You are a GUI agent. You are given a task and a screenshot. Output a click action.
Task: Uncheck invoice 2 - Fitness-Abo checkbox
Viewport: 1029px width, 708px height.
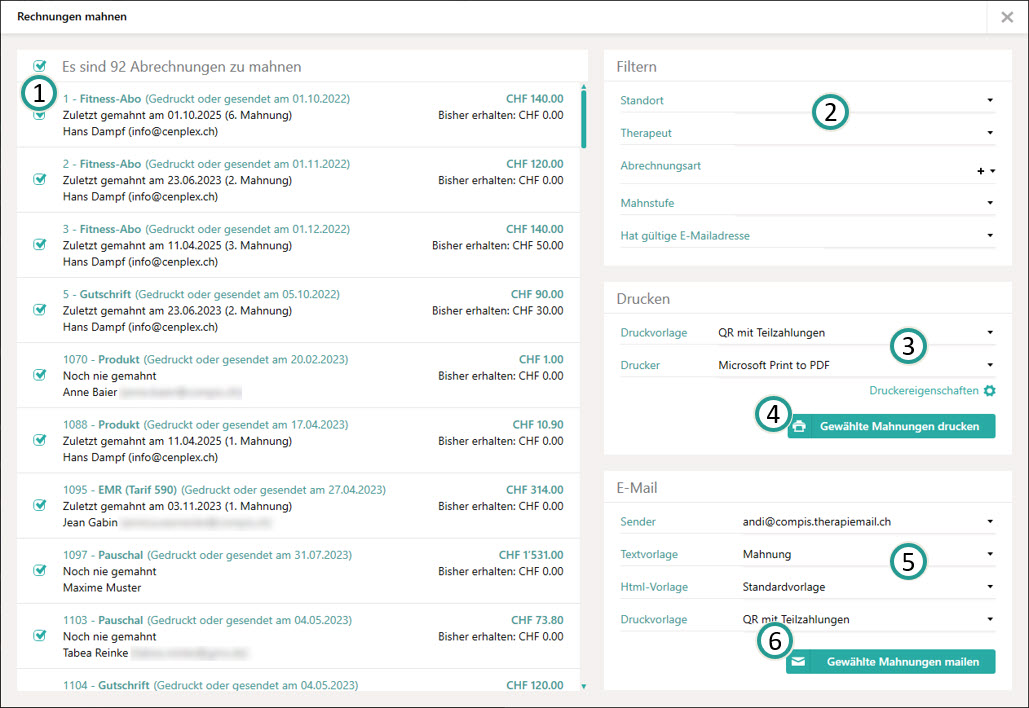click(x=40, y=179)
